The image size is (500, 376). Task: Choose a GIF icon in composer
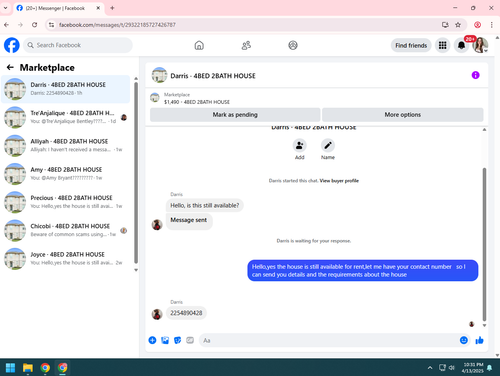190,340
